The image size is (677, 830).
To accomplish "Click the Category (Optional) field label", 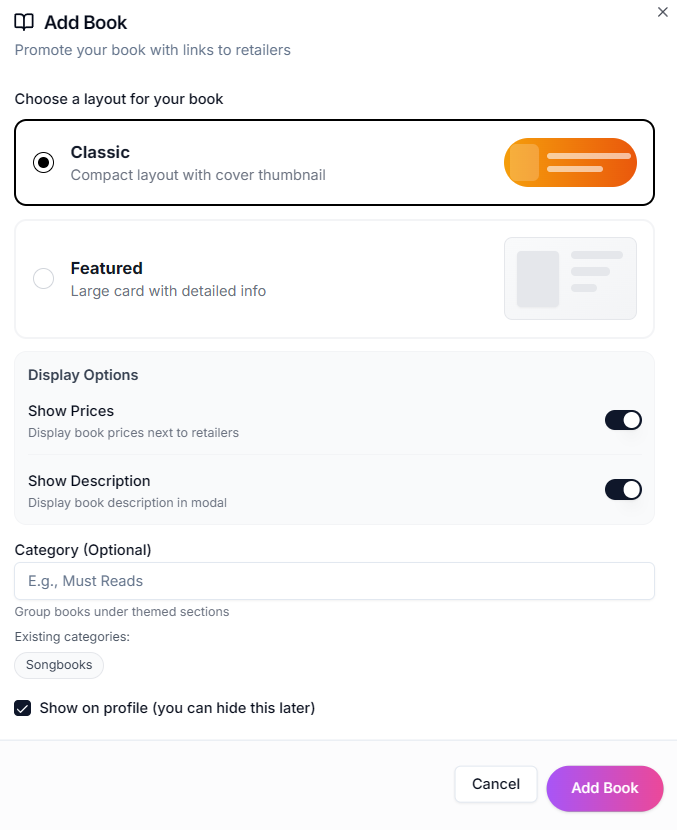I will (83, 550).
